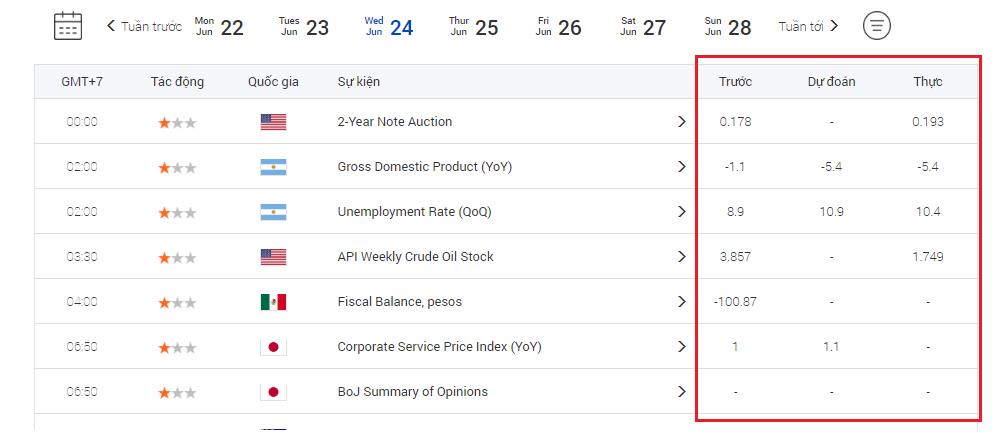The height and width of the screenshot is (433, 997).
Task: Open the BoJ Summary of Opinions event
Action: (412, 392)
